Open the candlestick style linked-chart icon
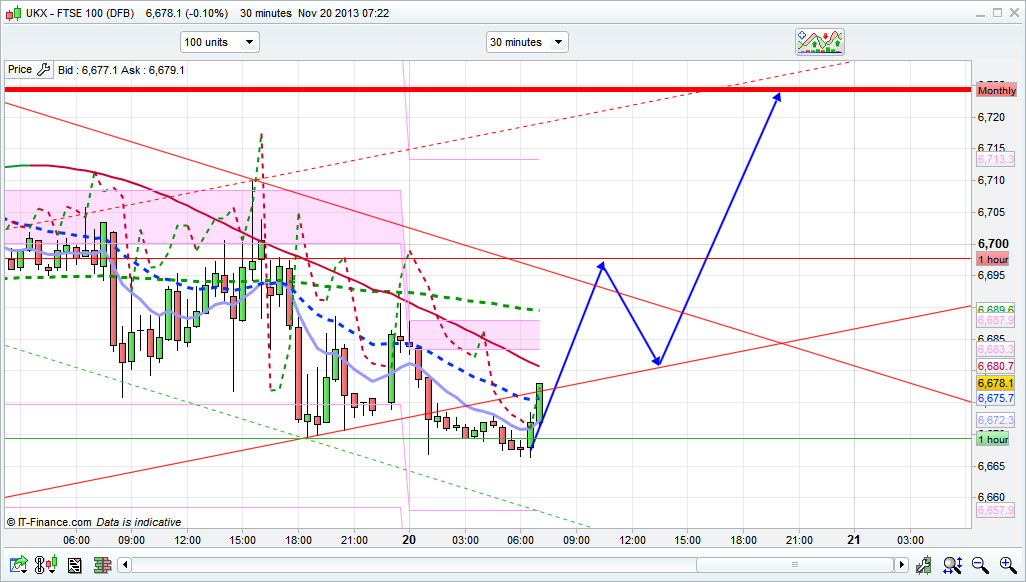This screenshot has width=1026, height=582. coord(46,565)
